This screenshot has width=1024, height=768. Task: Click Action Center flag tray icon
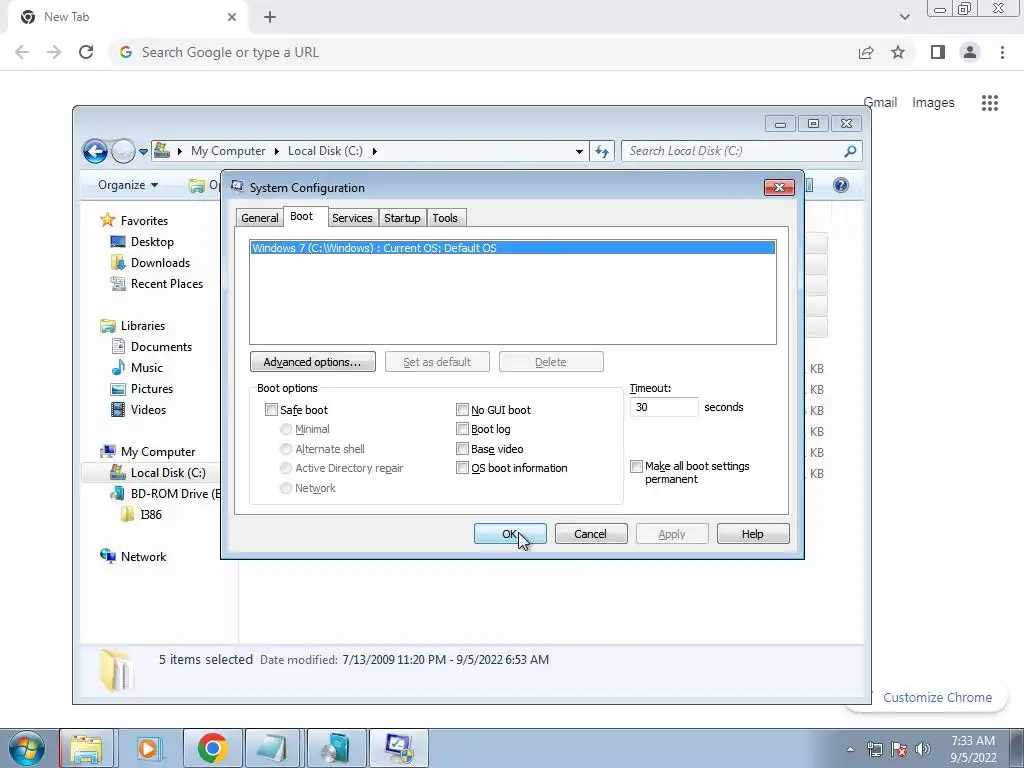tap(899, 749)
